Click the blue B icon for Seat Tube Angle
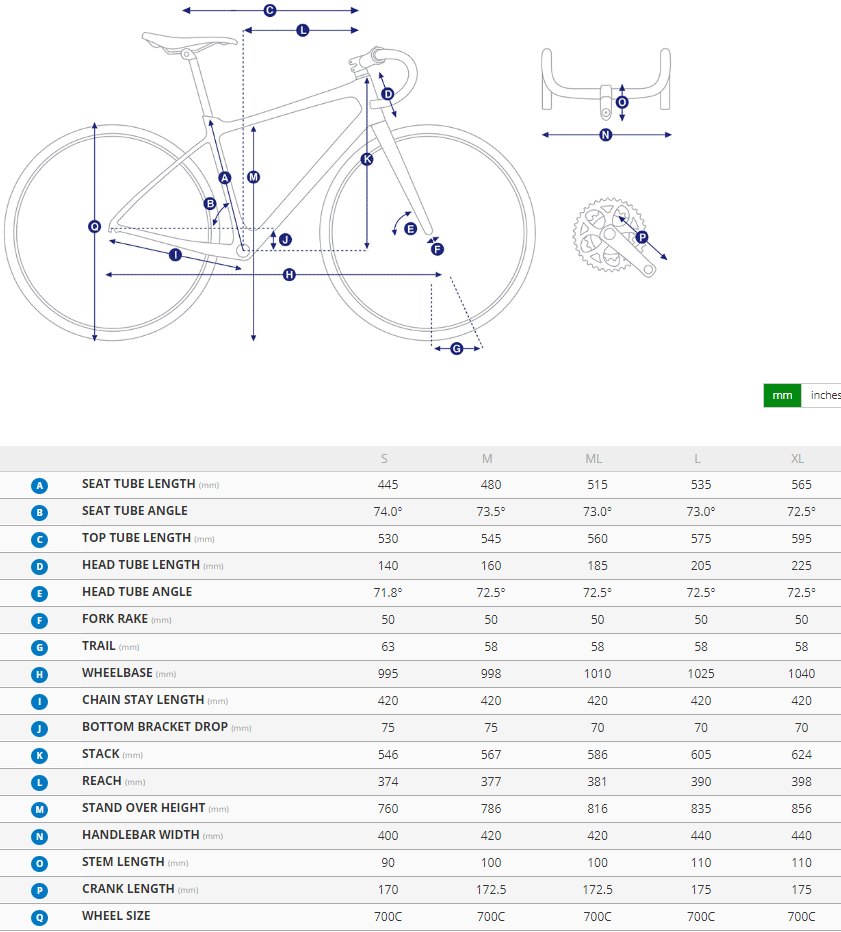 point(40,512)
